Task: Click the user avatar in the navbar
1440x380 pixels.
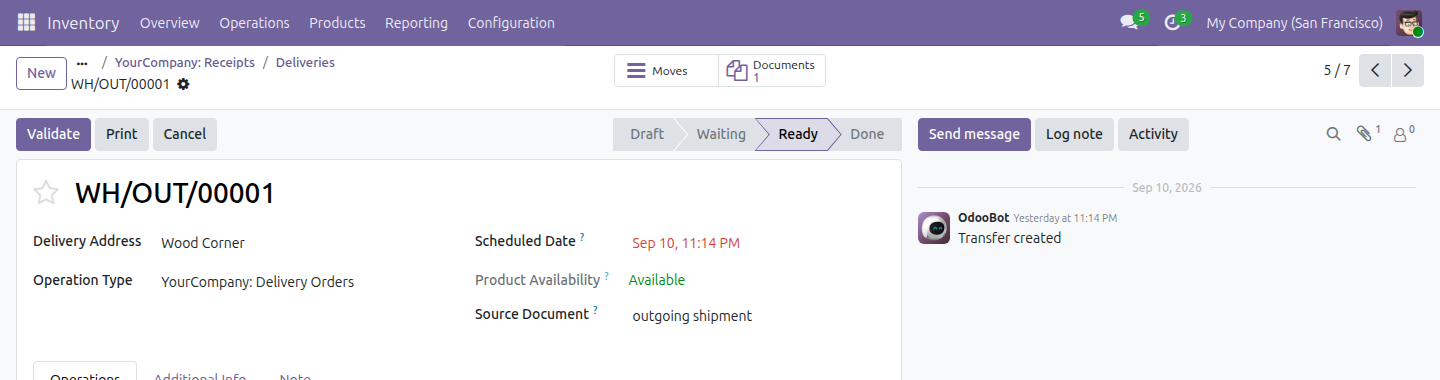Action: tap(1410, 22)
